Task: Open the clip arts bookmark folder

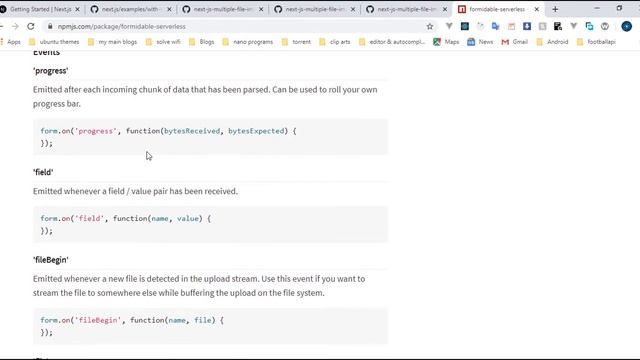Action: pyautogui.click(x=335, y=42)
